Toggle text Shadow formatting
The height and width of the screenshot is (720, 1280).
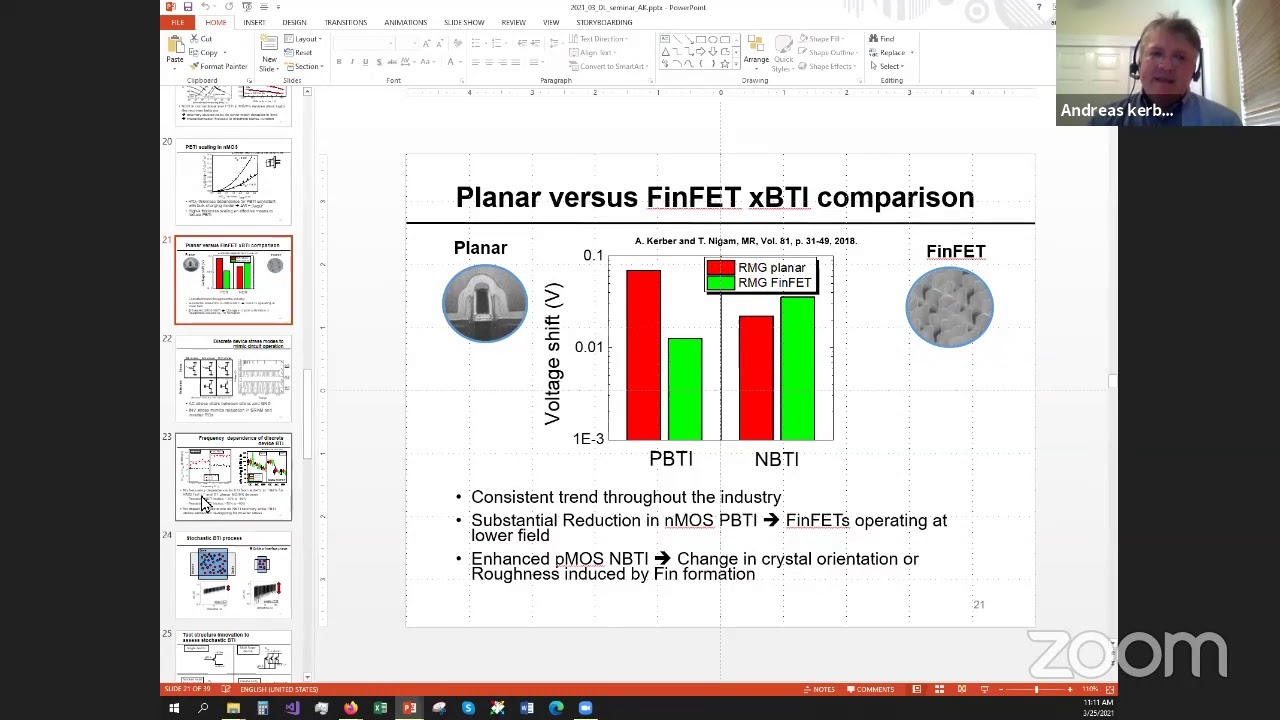pos(377,62)
